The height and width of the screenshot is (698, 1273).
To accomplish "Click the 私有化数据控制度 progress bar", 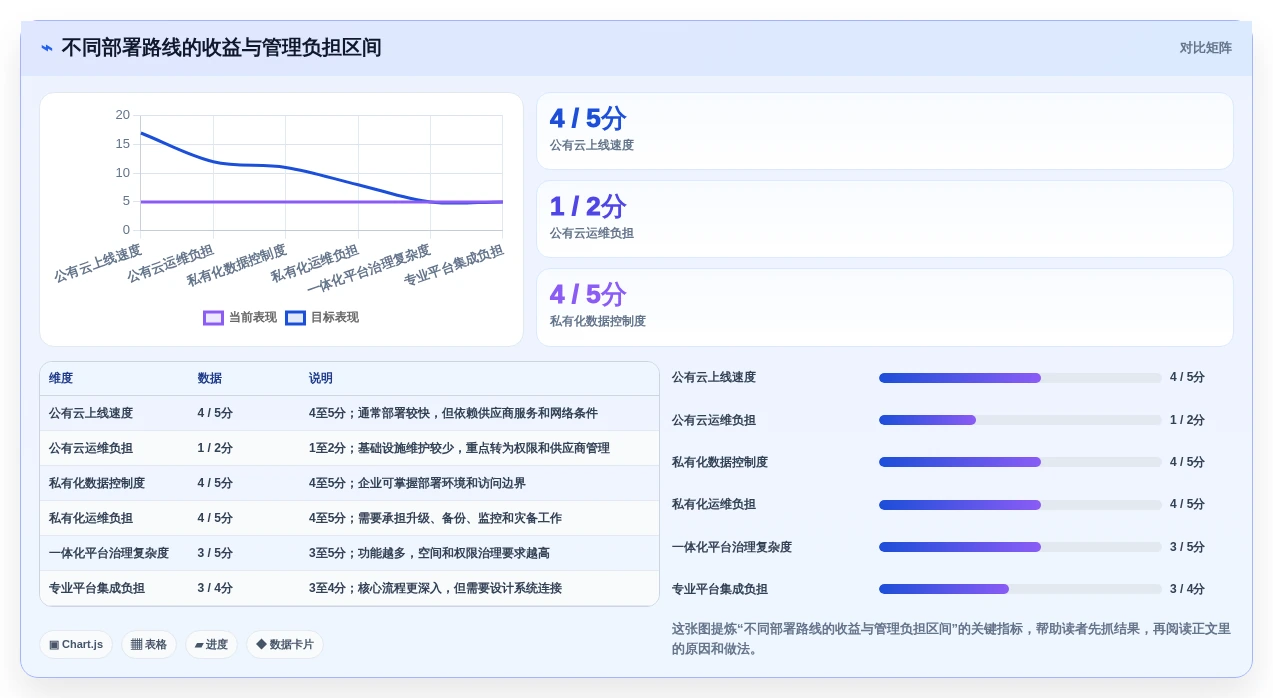I will pos(1020,462).
